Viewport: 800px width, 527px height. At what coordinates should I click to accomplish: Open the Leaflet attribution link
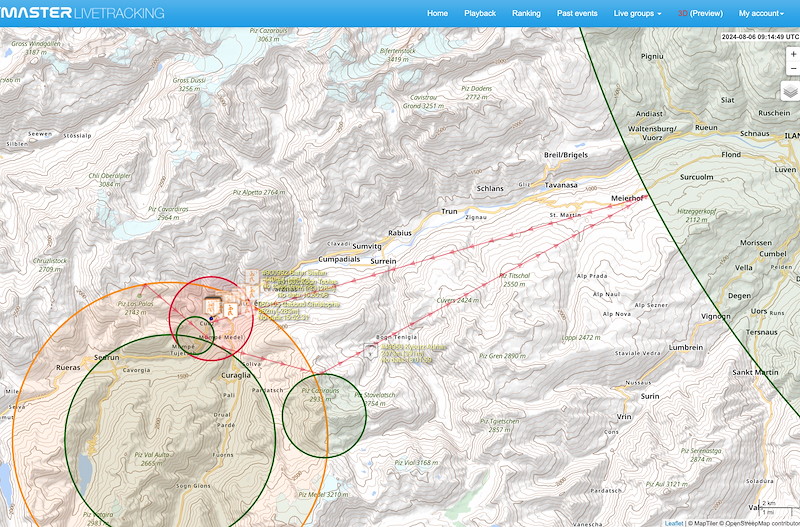673,523
